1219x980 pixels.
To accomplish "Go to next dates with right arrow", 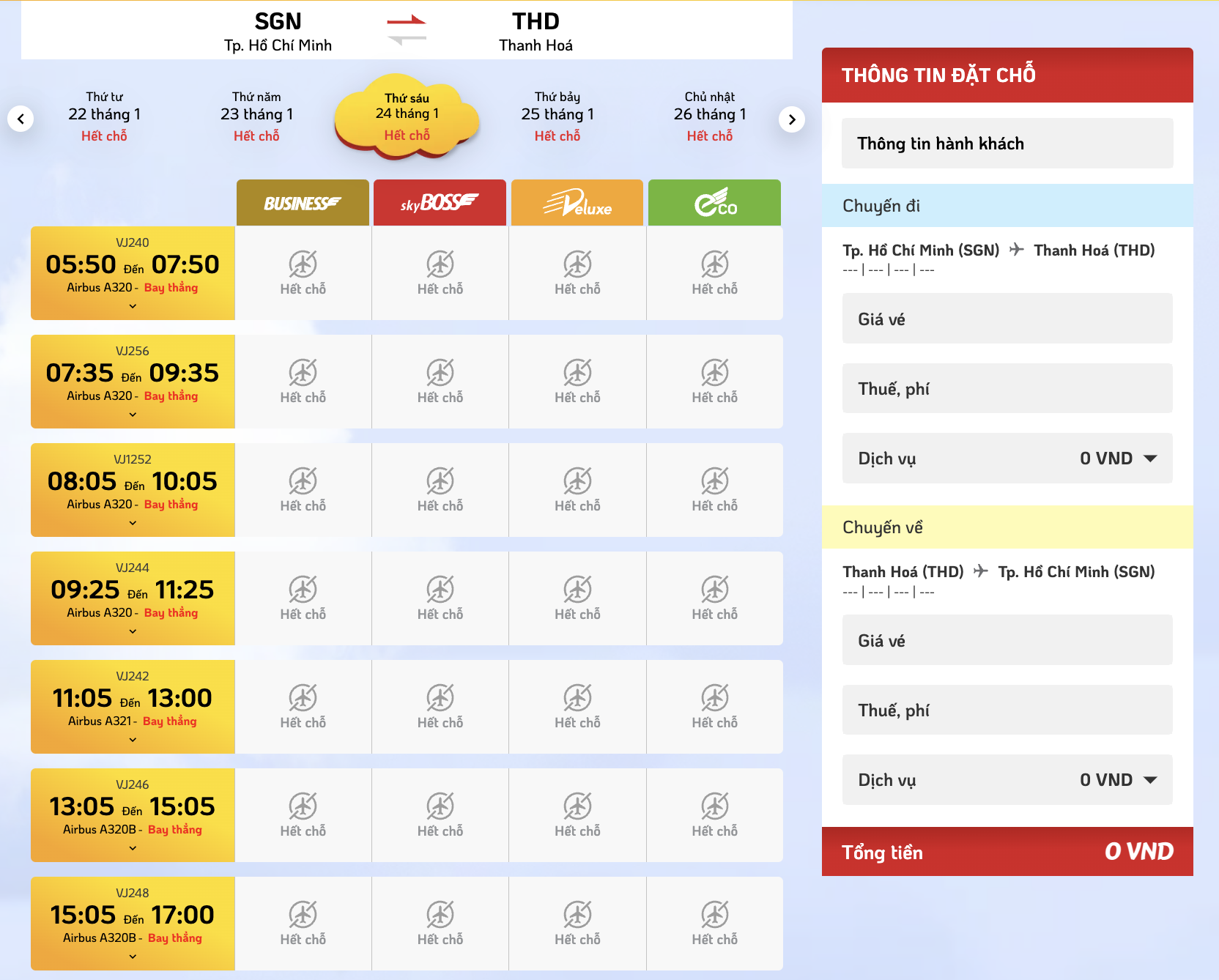I will pyautogui.click(x=791, y=119).
